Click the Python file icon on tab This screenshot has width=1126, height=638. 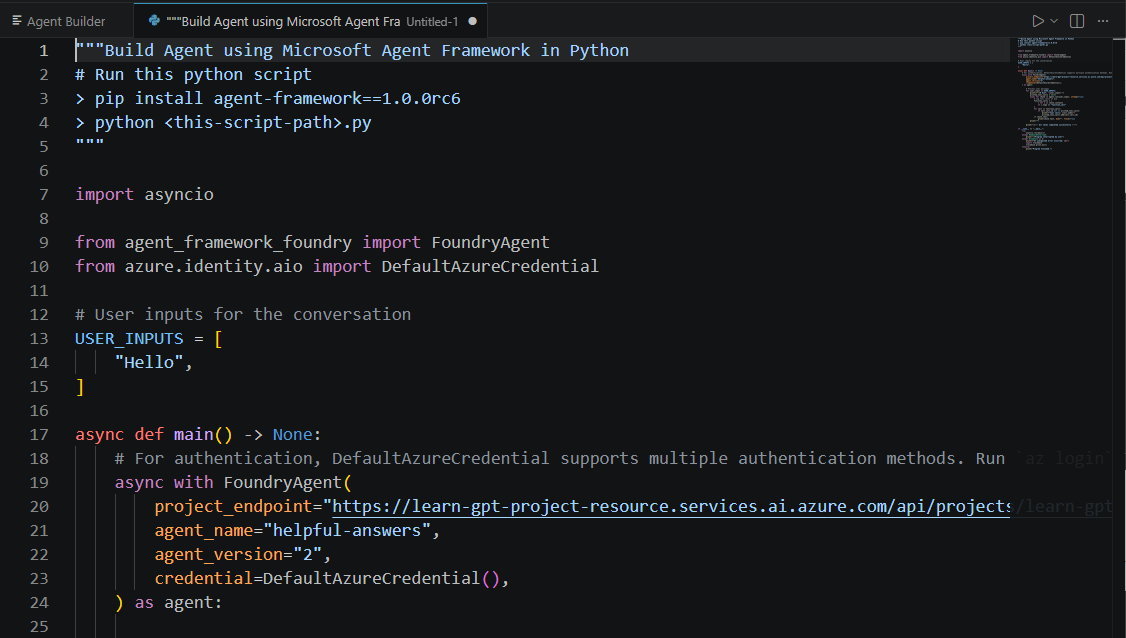(154, 21)
